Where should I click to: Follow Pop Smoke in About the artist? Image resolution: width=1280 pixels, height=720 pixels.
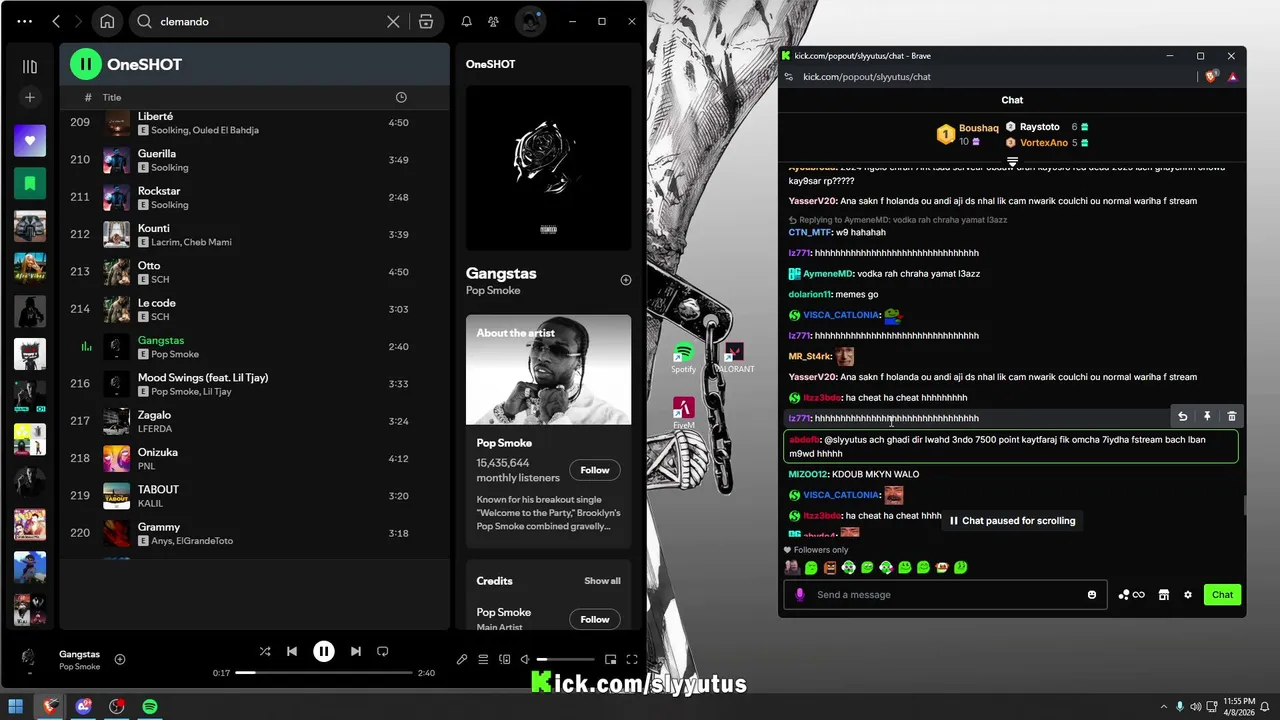click(595, 470)
